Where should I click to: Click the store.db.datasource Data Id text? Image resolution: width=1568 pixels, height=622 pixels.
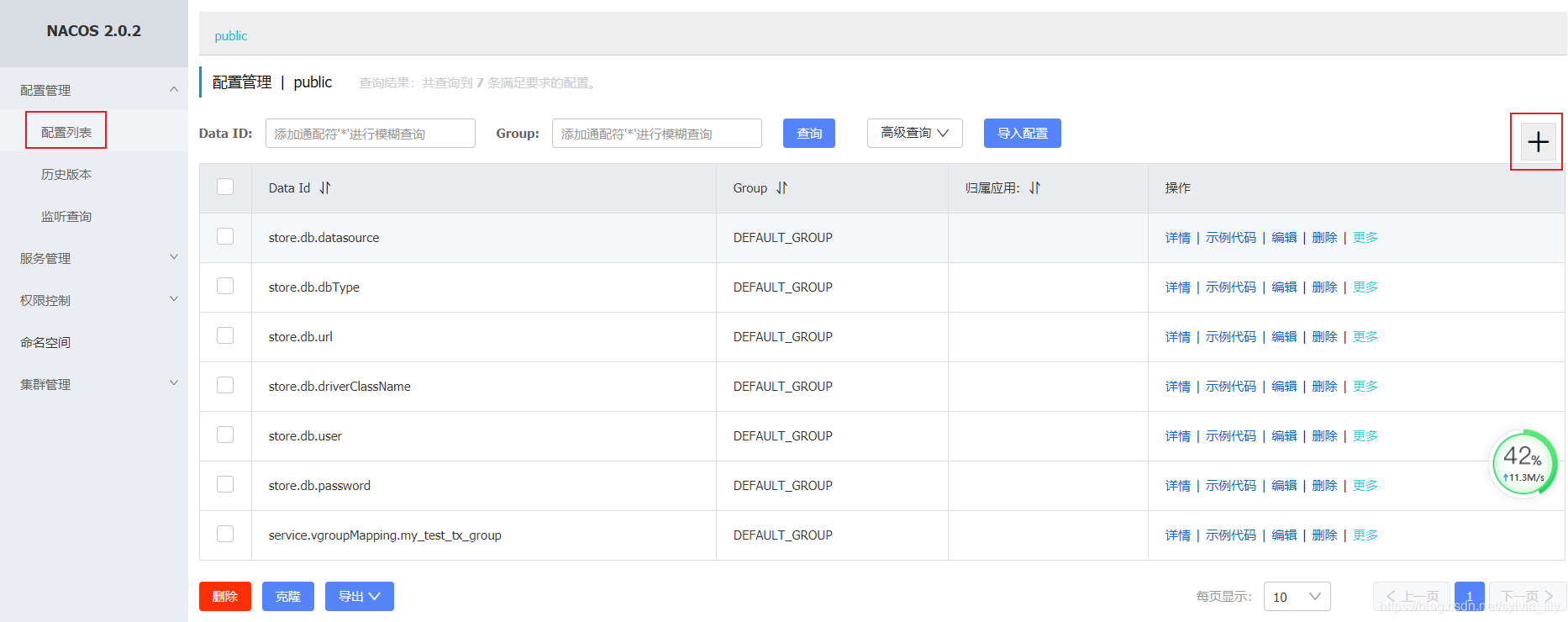point(324,238)
